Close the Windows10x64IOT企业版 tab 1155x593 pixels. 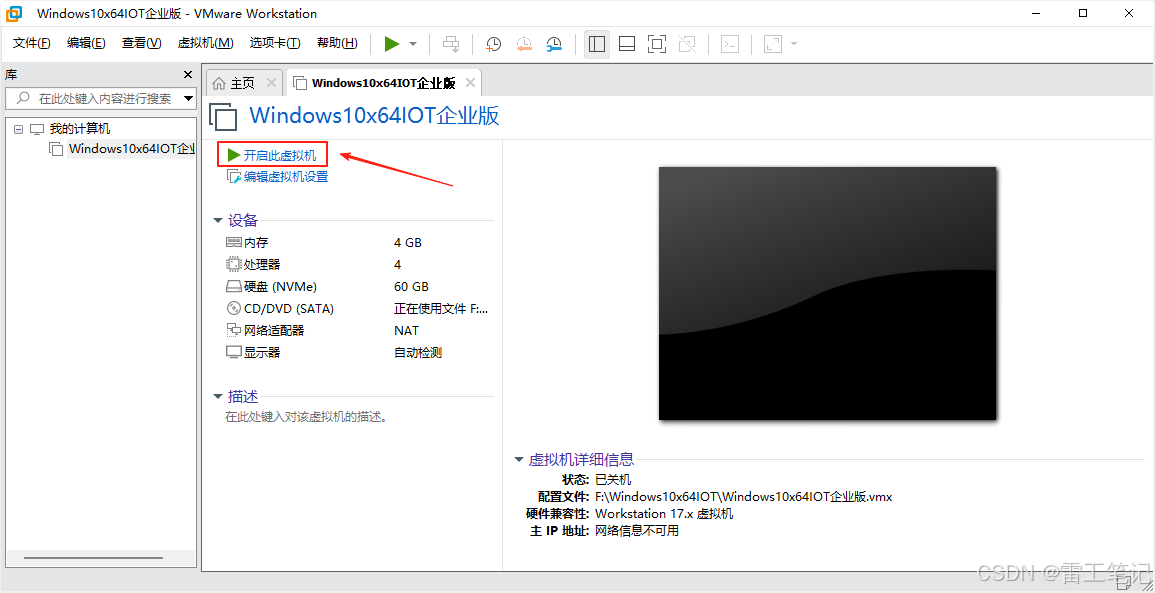pyautogui.click(x=471, y=83)
